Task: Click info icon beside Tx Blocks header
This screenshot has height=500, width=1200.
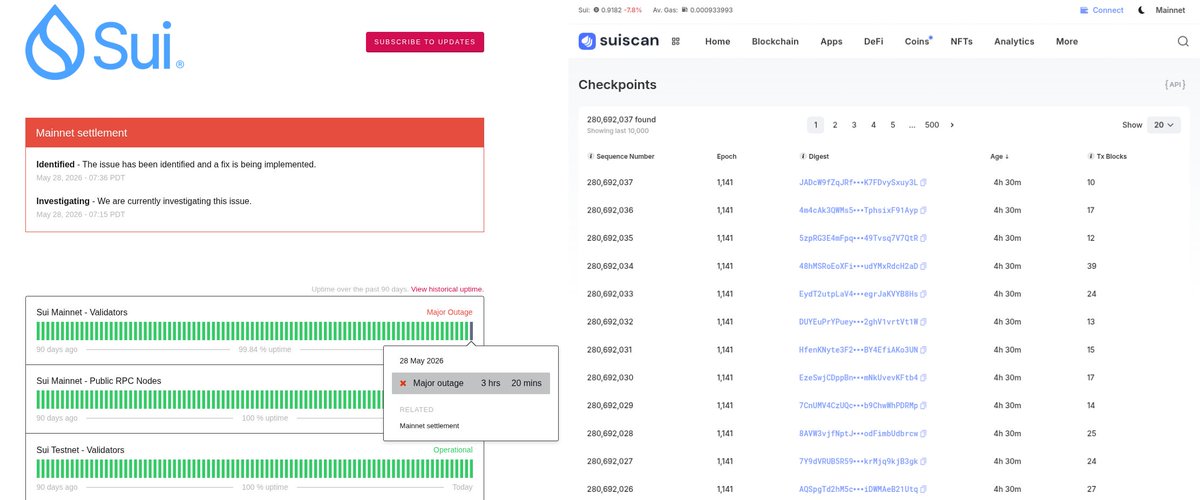Action: click(1090, 157)
